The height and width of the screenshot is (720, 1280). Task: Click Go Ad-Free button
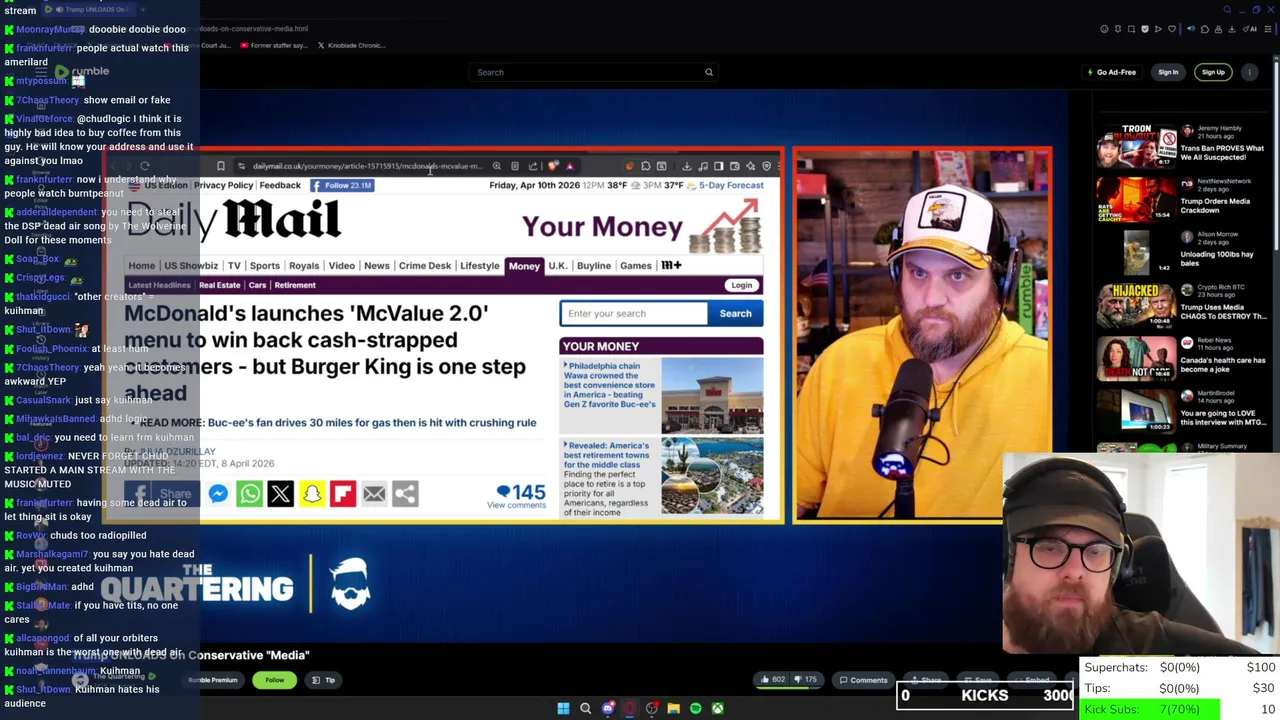[x=1112, y=72]
